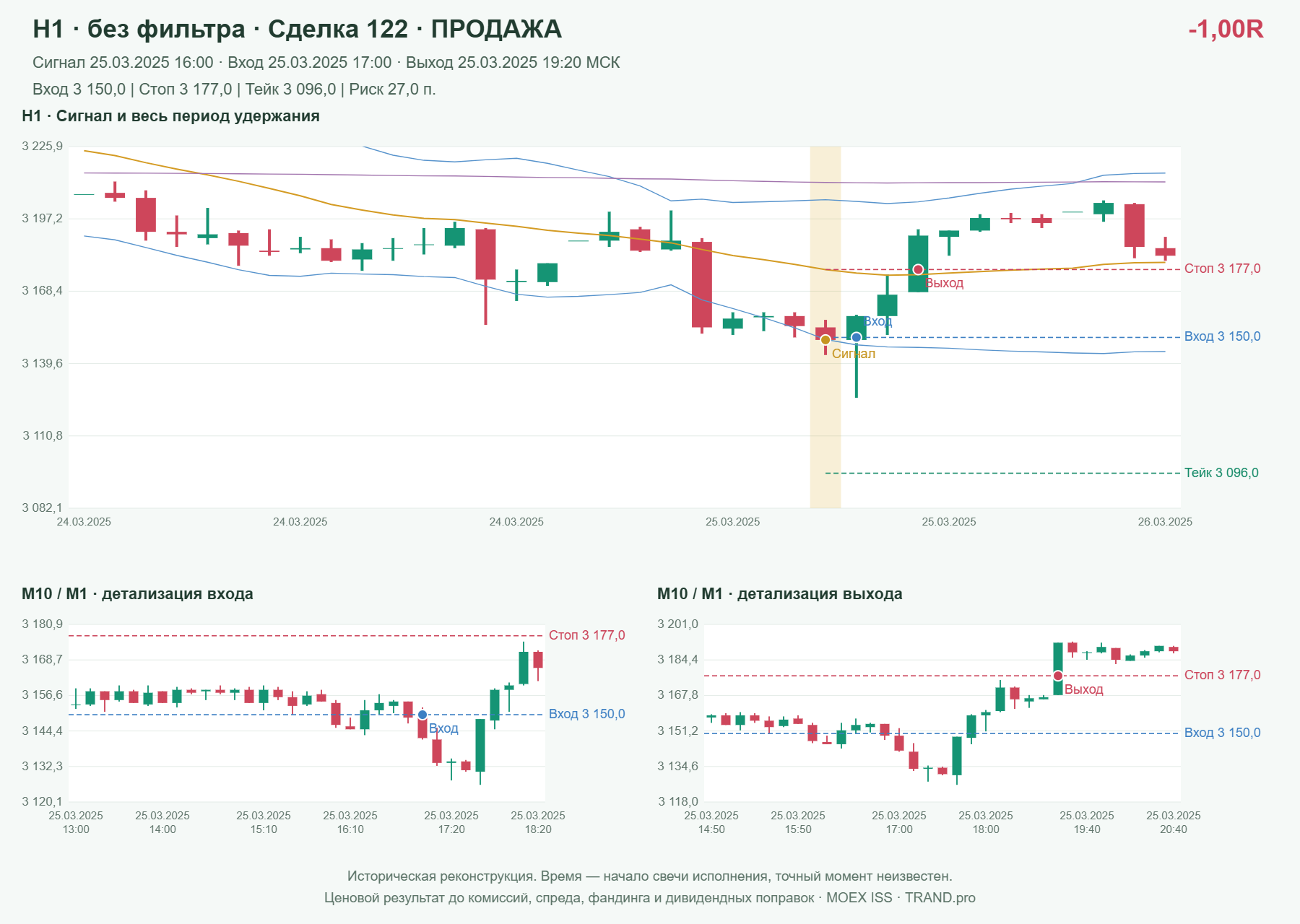Click the 'Выход' caption in the exit detail chart
This screenshot has width=1300, height=924.
point(1084,689)
